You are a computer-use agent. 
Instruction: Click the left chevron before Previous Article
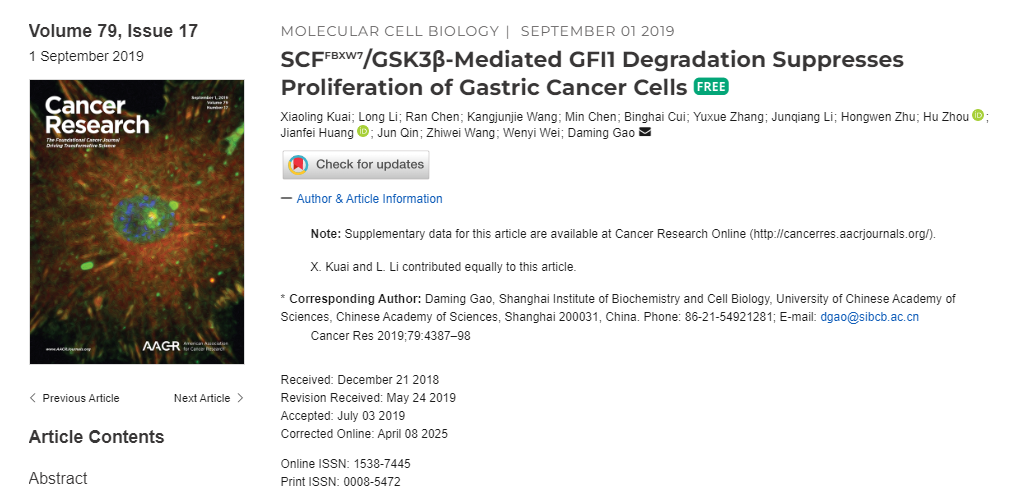point(33,398)
